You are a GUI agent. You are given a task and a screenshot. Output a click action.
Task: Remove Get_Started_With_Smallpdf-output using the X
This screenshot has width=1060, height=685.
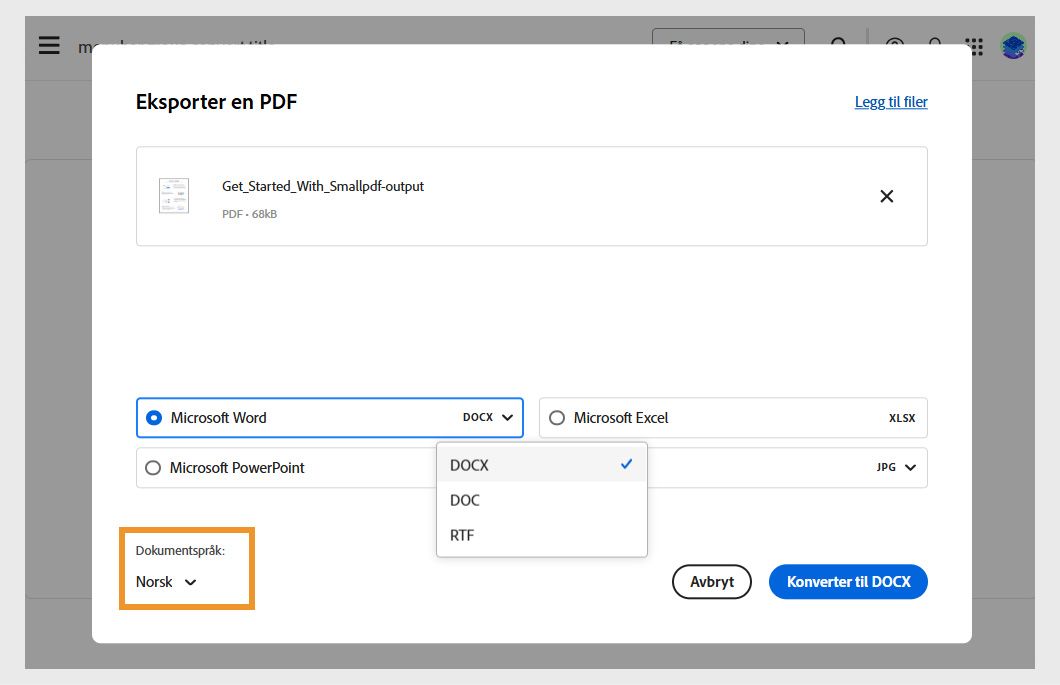point(886,196)
